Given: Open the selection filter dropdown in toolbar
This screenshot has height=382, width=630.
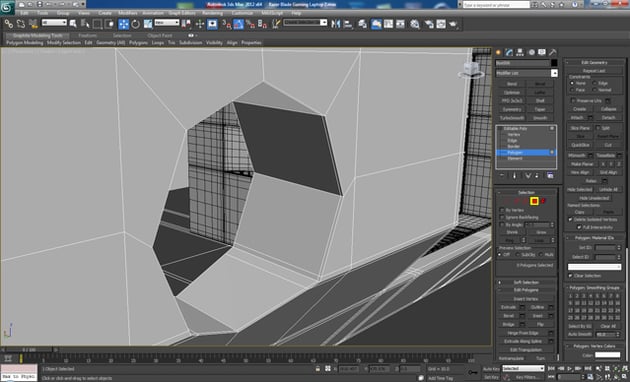Looking at the screenshot, I should tap(54, 22).
